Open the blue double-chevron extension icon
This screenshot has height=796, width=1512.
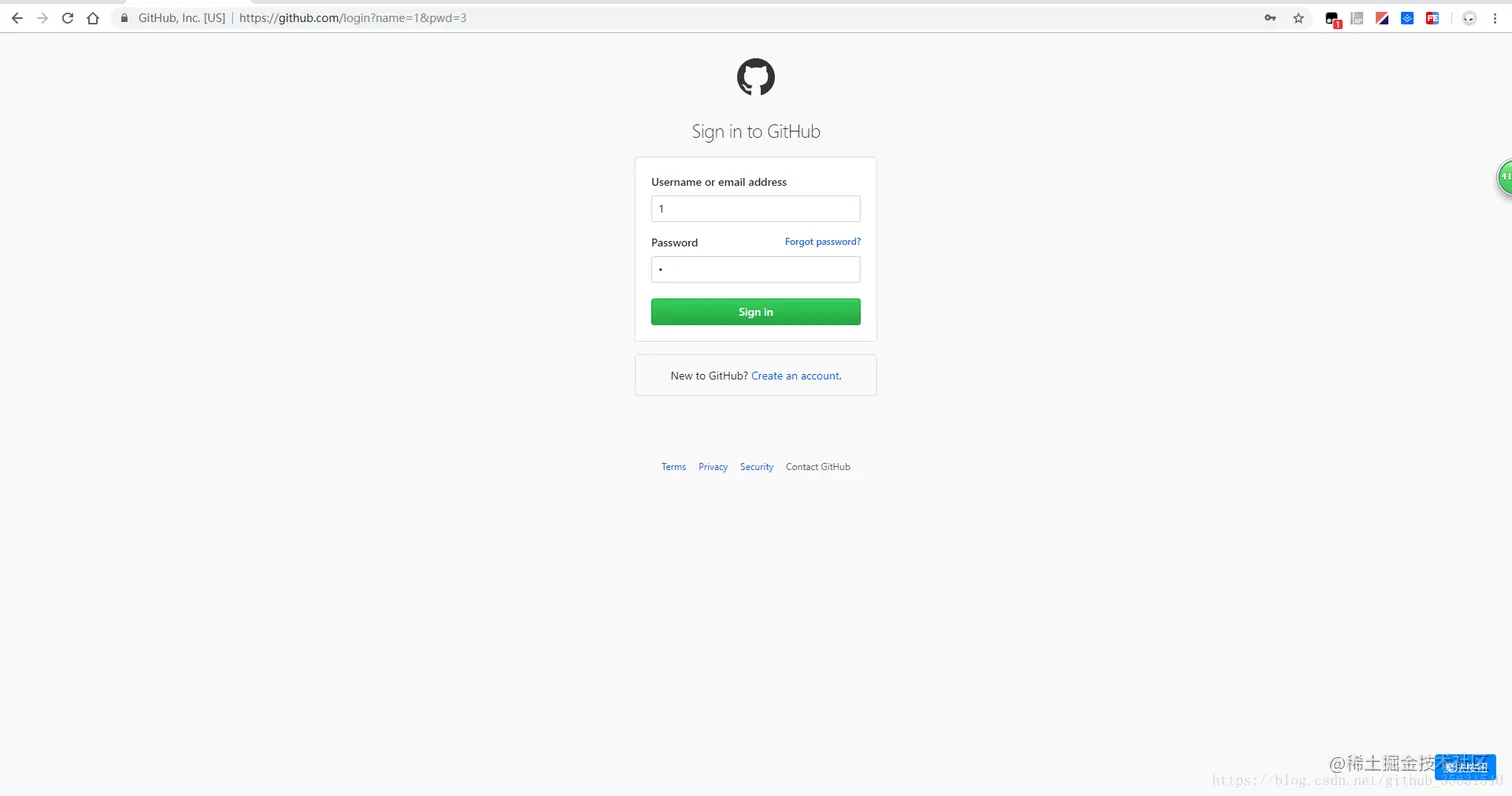coord(1407,18)
